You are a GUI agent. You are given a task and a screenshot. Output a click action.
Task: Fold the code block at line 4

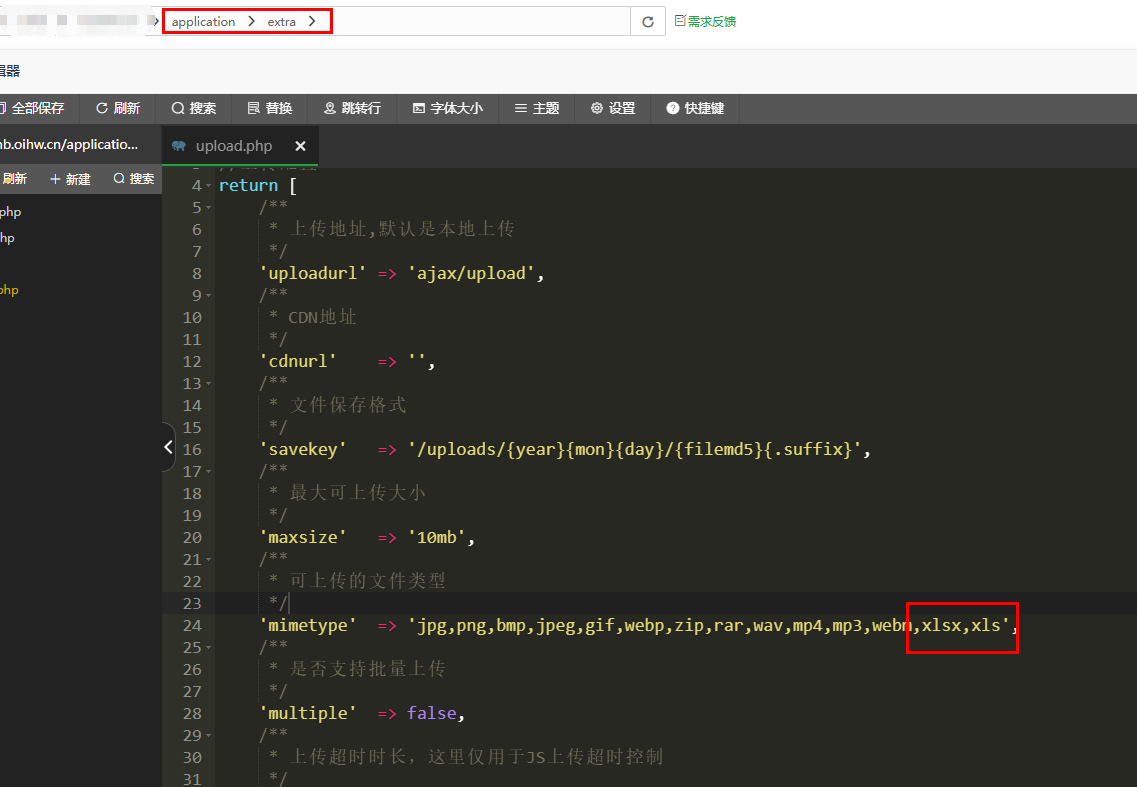pos(209,186)
